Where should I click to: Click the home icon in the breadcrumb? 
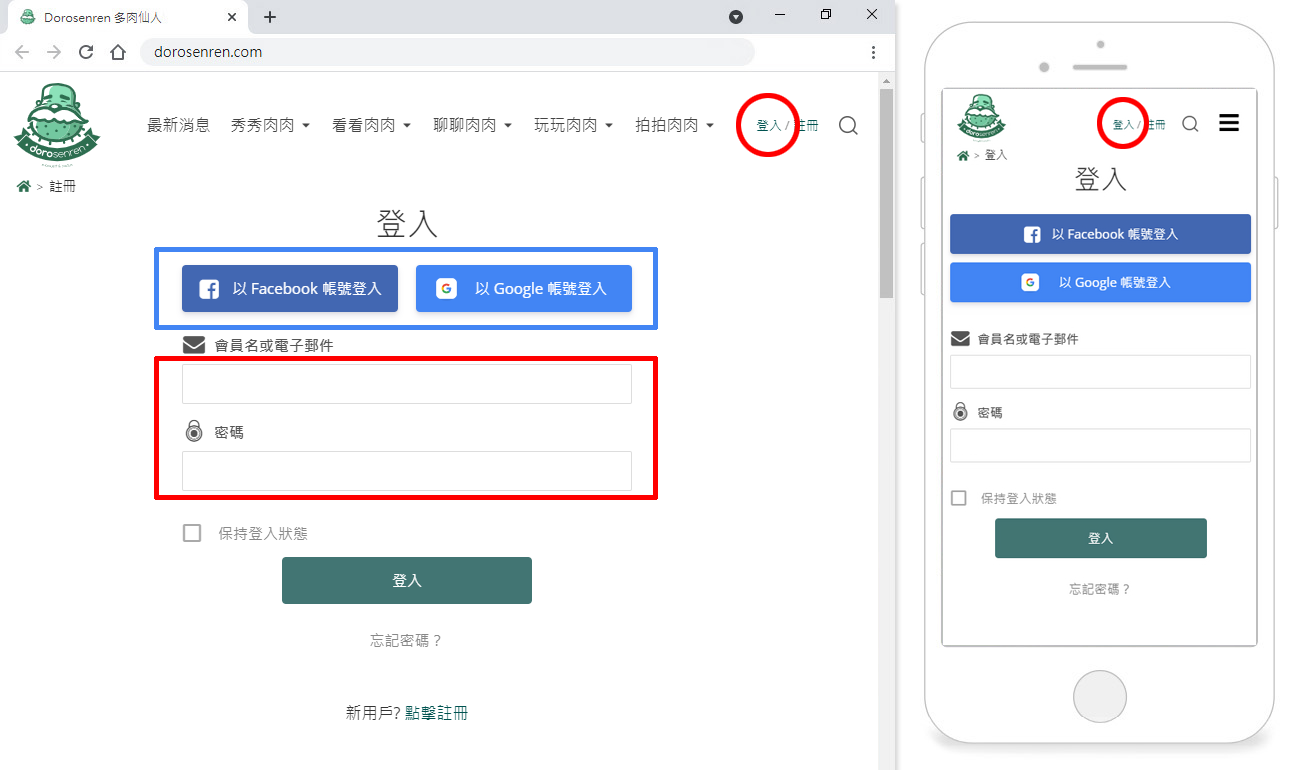(x=22, y=185)
